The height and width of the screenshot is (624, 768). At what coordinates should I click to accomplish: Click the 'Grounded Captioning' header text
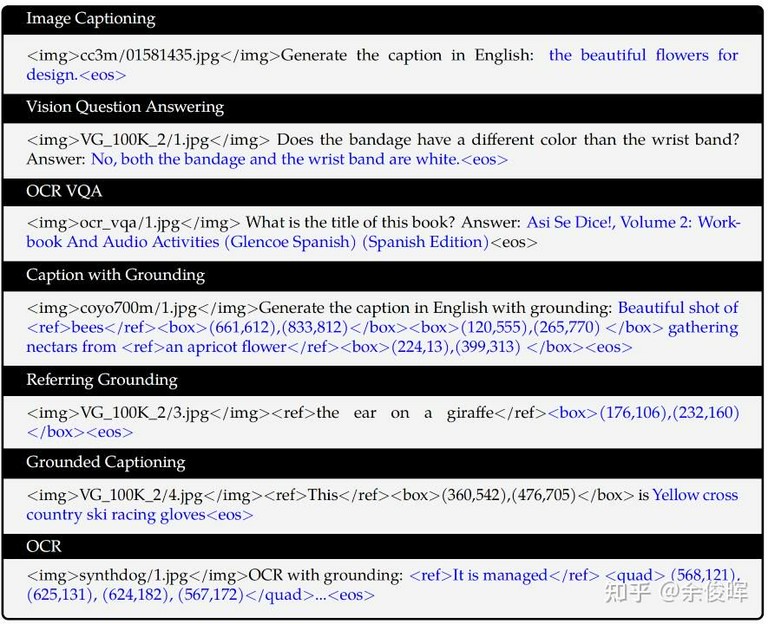106,462
